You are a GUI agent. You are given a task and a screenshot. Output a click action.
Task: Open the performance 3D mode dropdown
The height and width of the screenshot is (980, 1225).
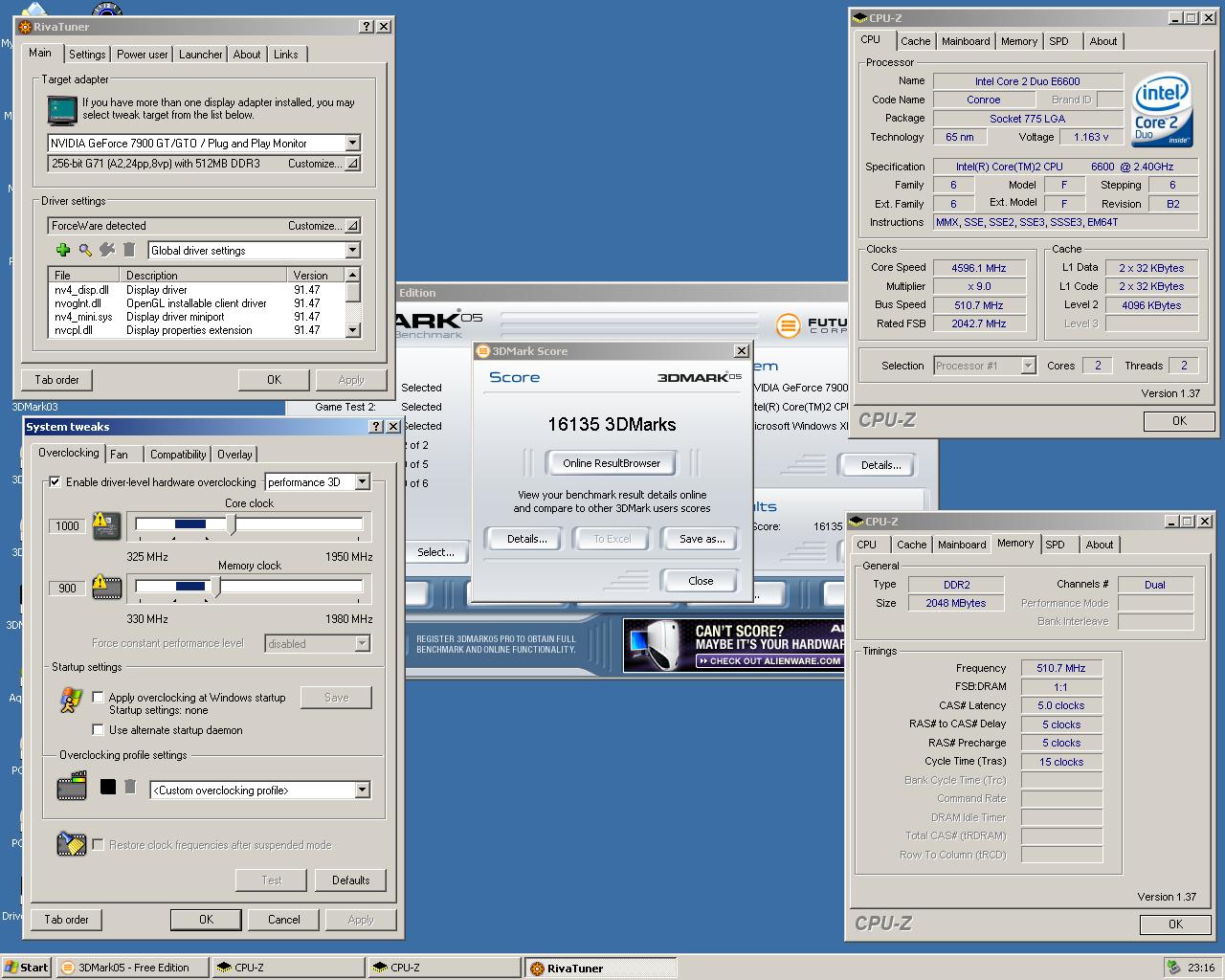(362, 482)
